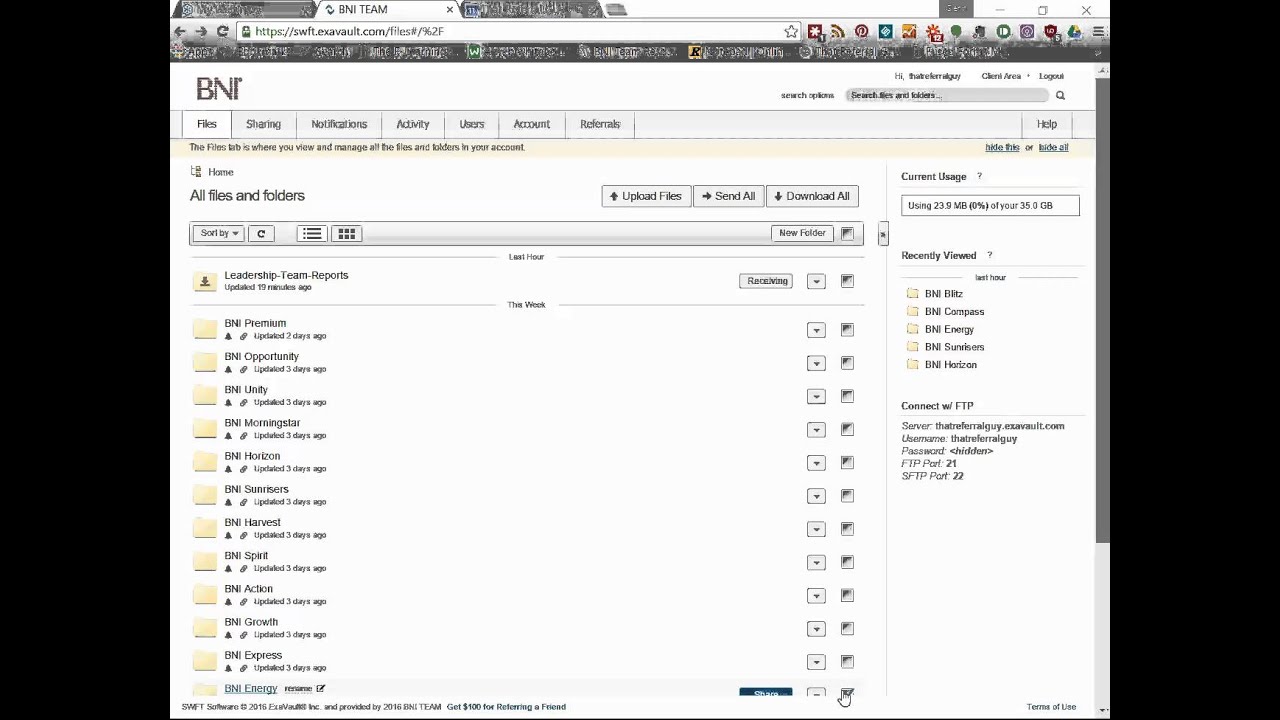
Task: Click BNI Sunrisers folder icon in file list
Action: coord(205,495)
